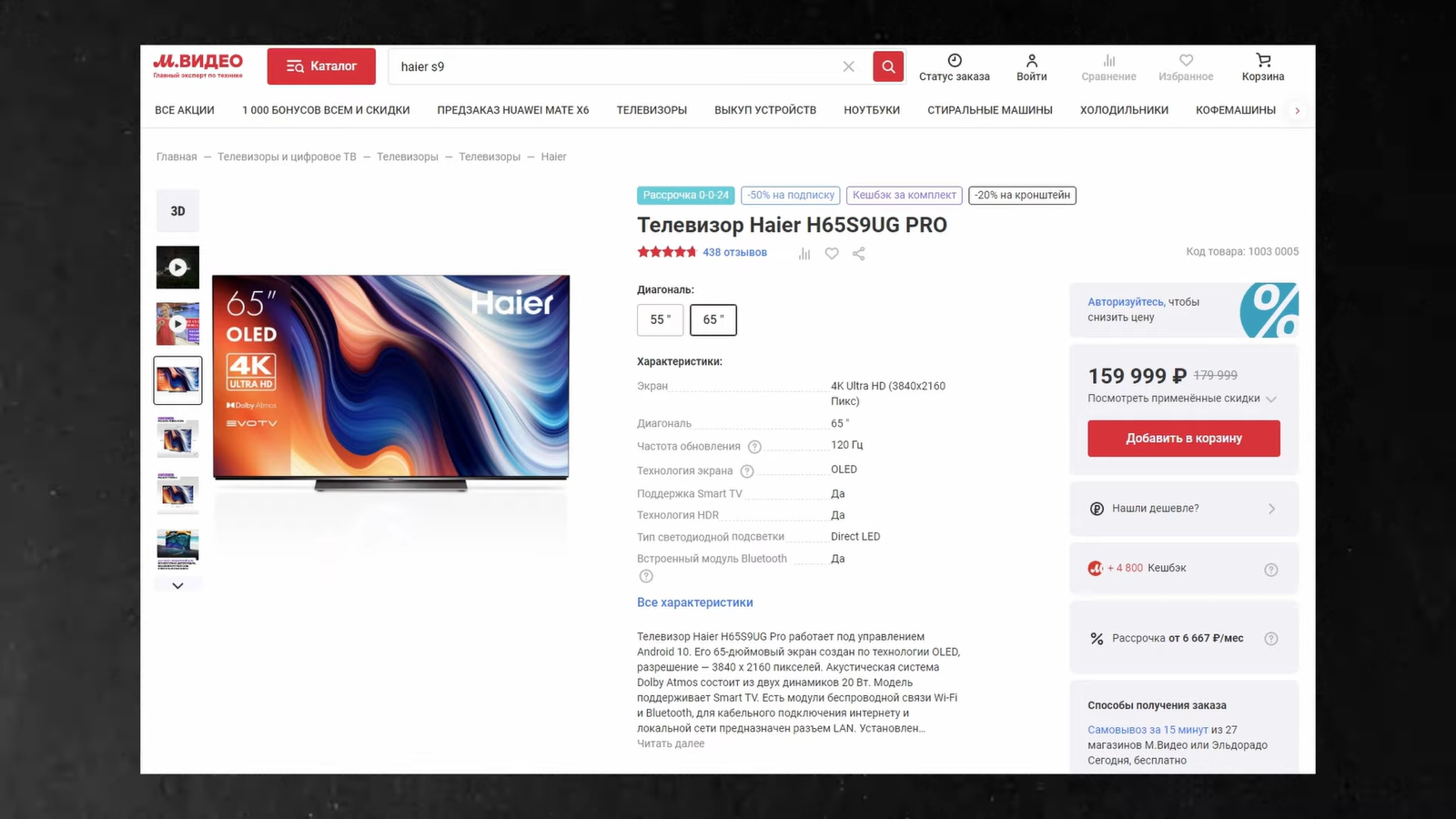Viewport: 1456px width, 819px height.
Task: Open the Корзина cart icon
Action: [1263, 61]
